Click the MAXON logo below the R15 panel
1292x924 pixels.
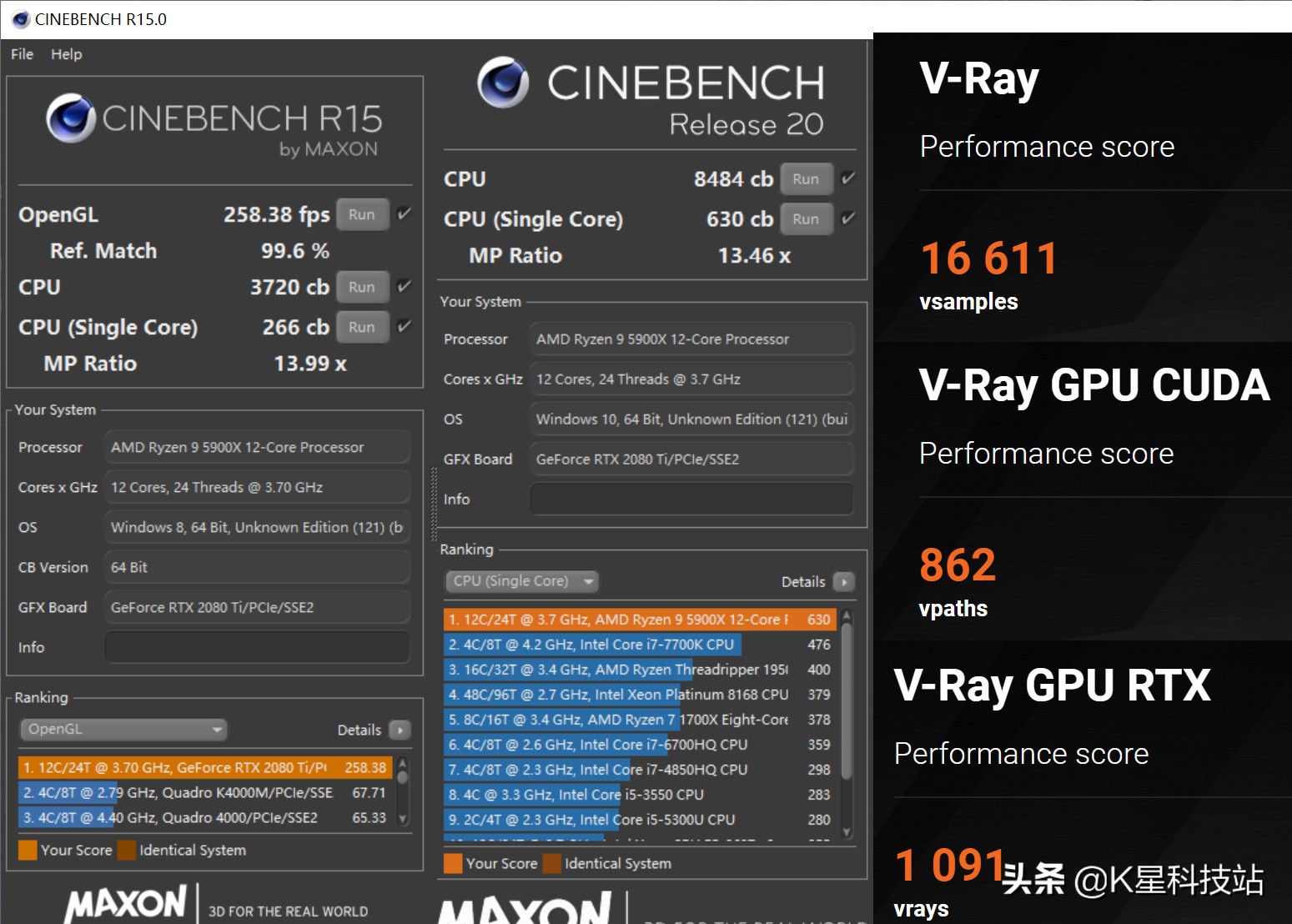[126, 904]
